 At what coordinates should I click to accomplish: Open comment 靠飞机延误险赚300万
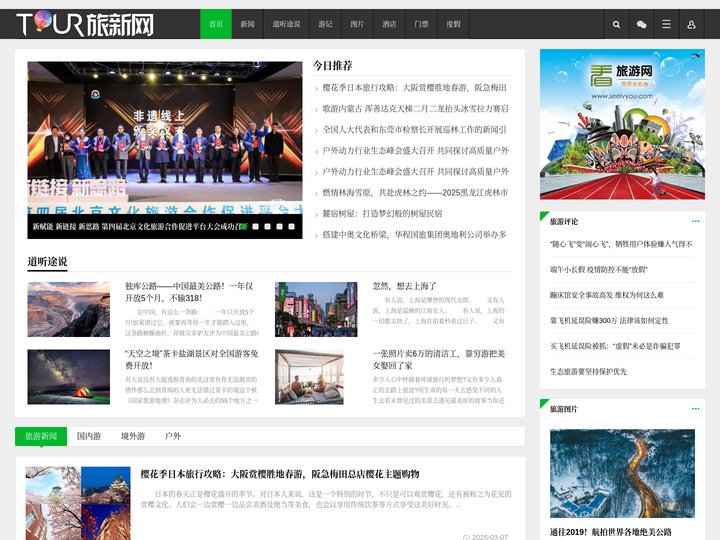click(609, 321)
